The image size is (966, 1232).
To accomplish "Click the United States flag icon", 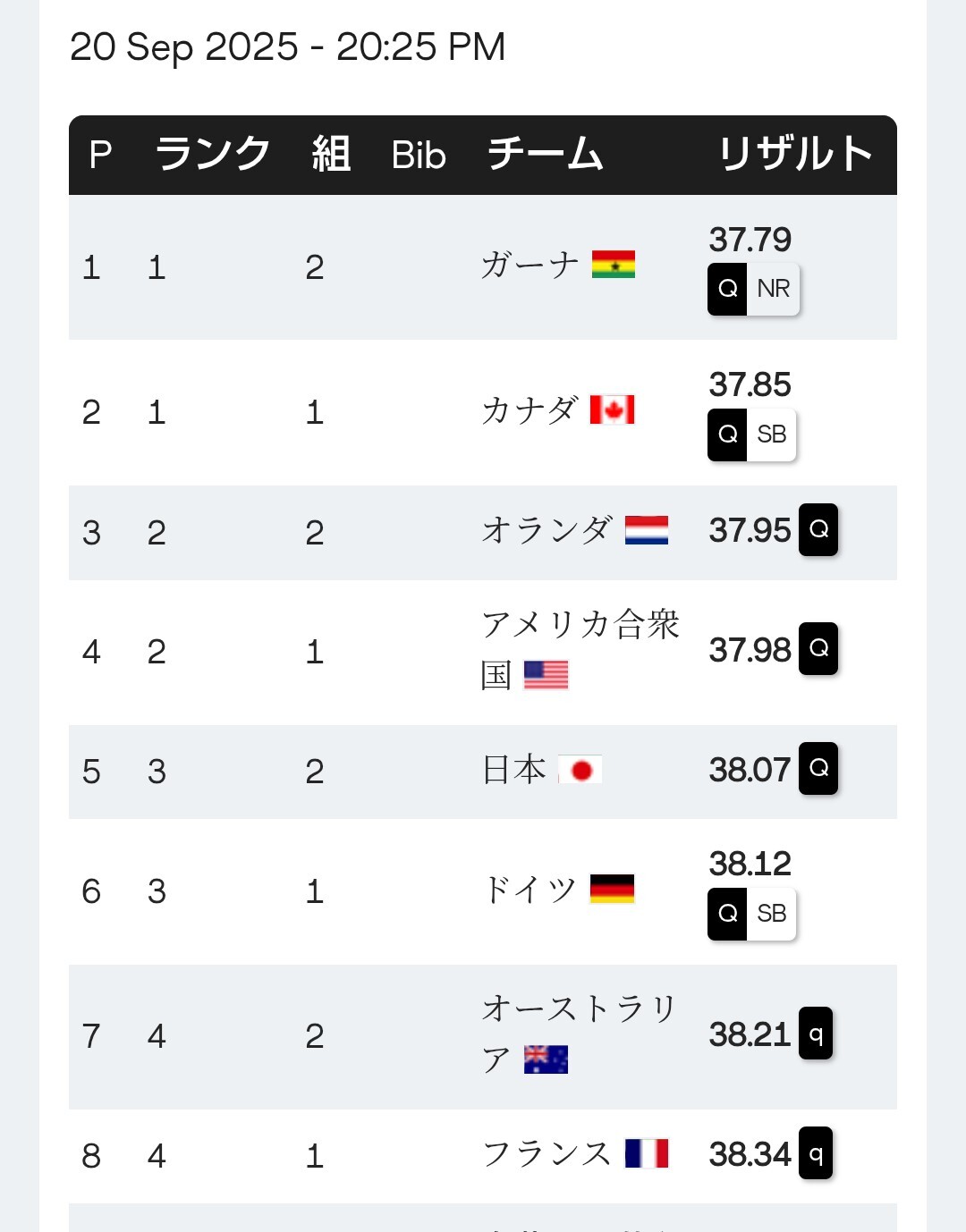I will [546, 675].
